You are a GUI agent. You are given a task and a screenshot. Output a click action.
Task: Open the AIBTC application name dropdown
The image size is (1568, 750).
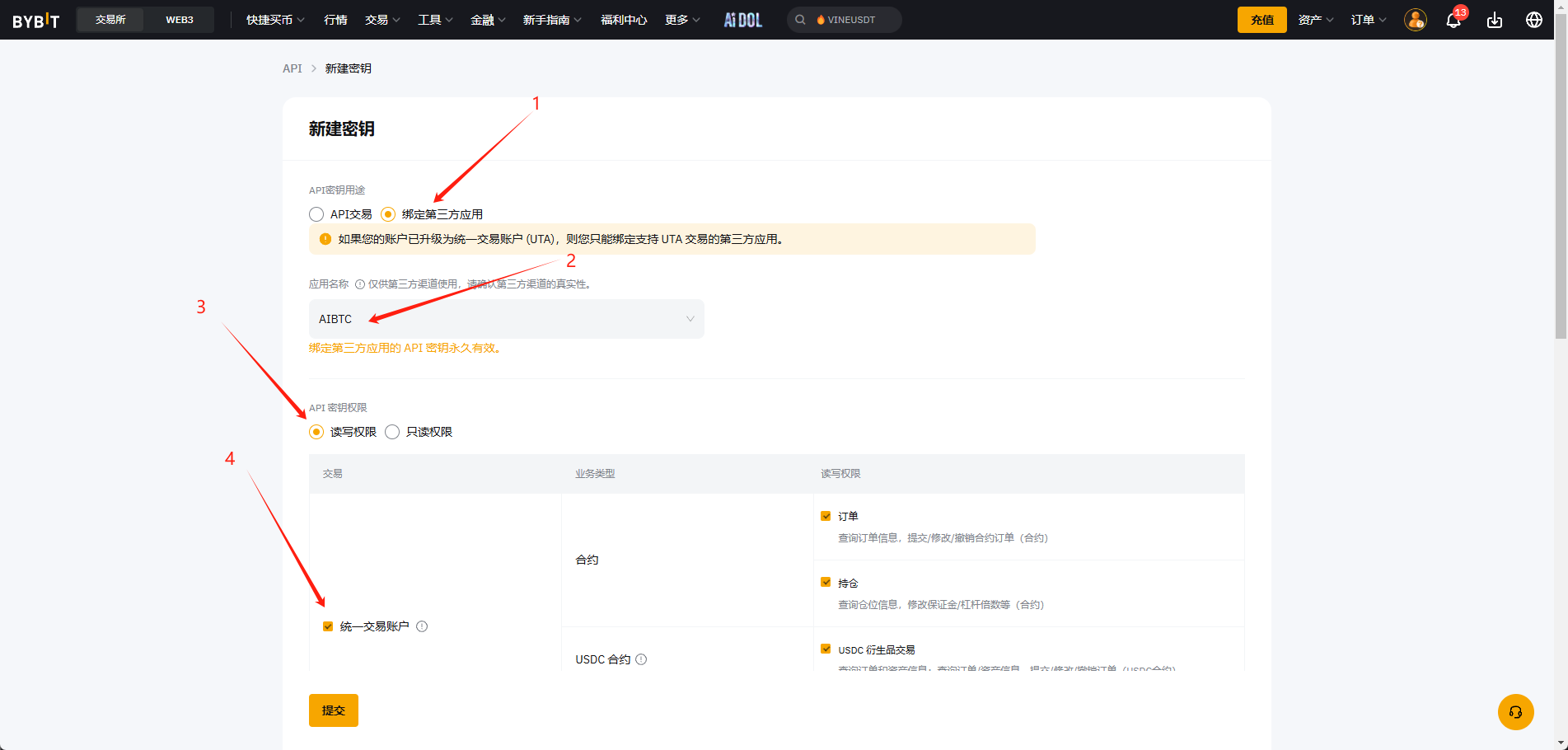(506, 319)
